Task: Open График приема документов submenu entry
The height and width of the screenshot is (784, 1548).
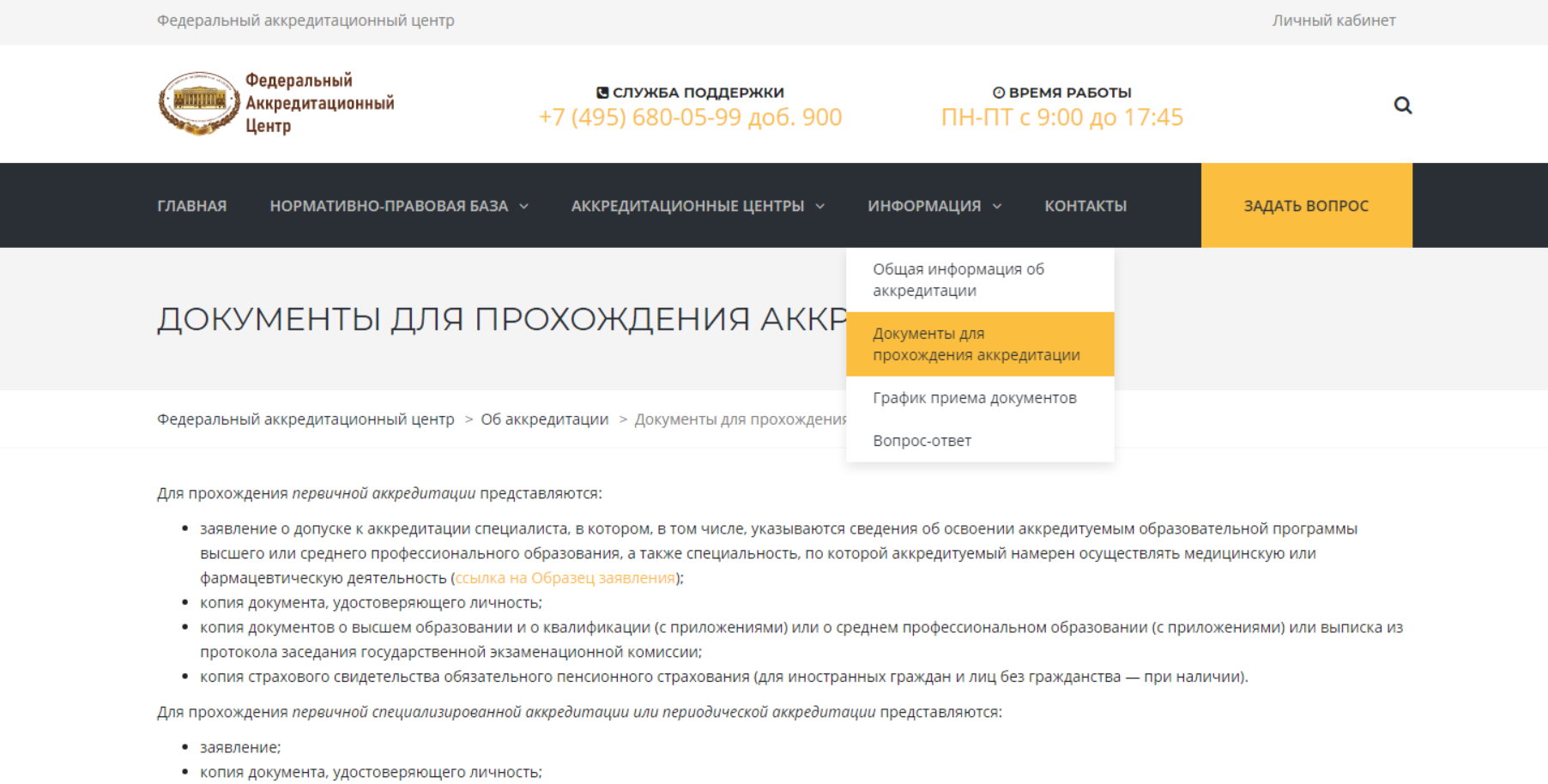Action: coord(974,398)
